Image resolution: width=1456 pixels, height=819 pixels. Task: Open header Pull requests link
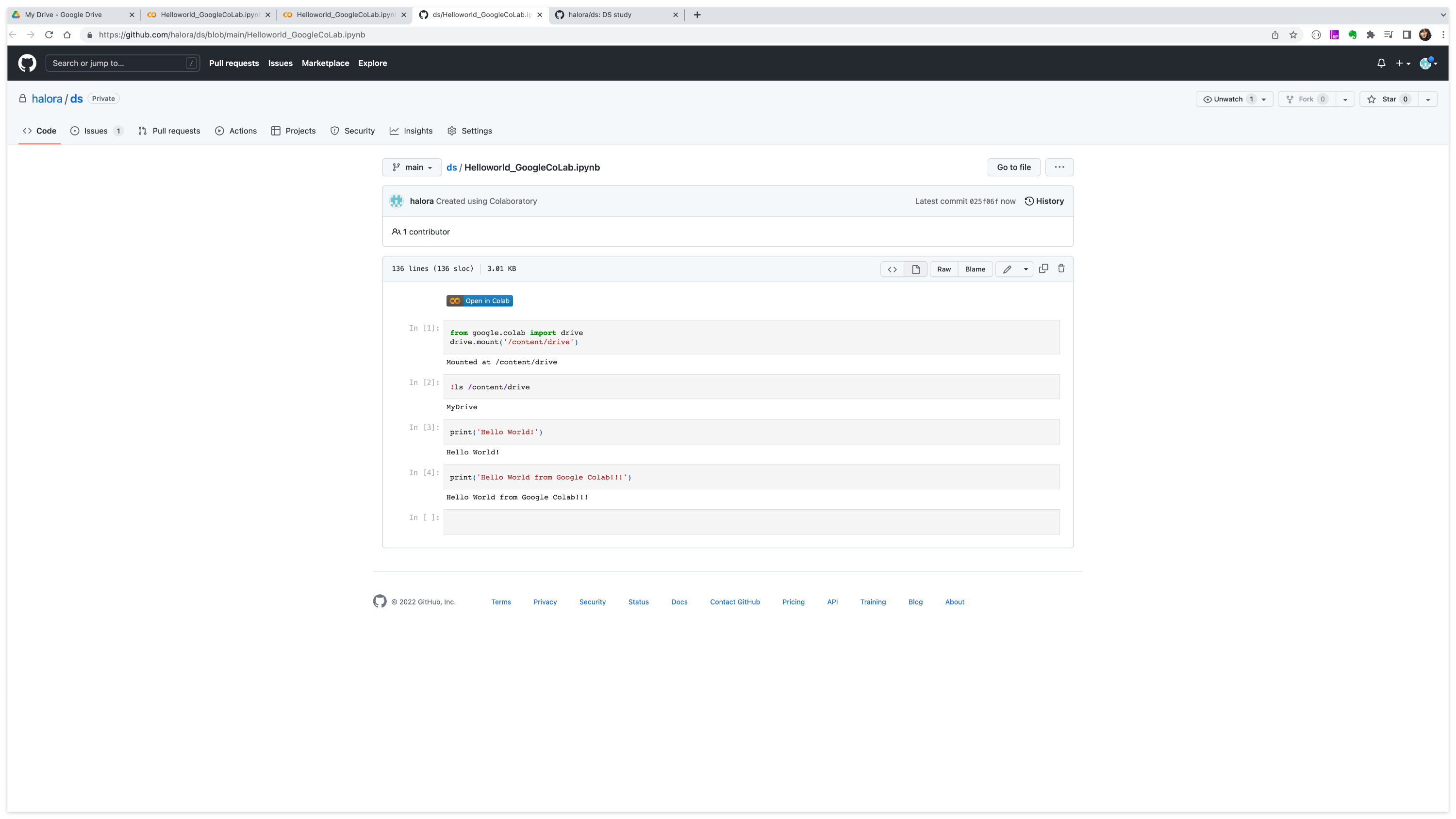tap(234, 63)
